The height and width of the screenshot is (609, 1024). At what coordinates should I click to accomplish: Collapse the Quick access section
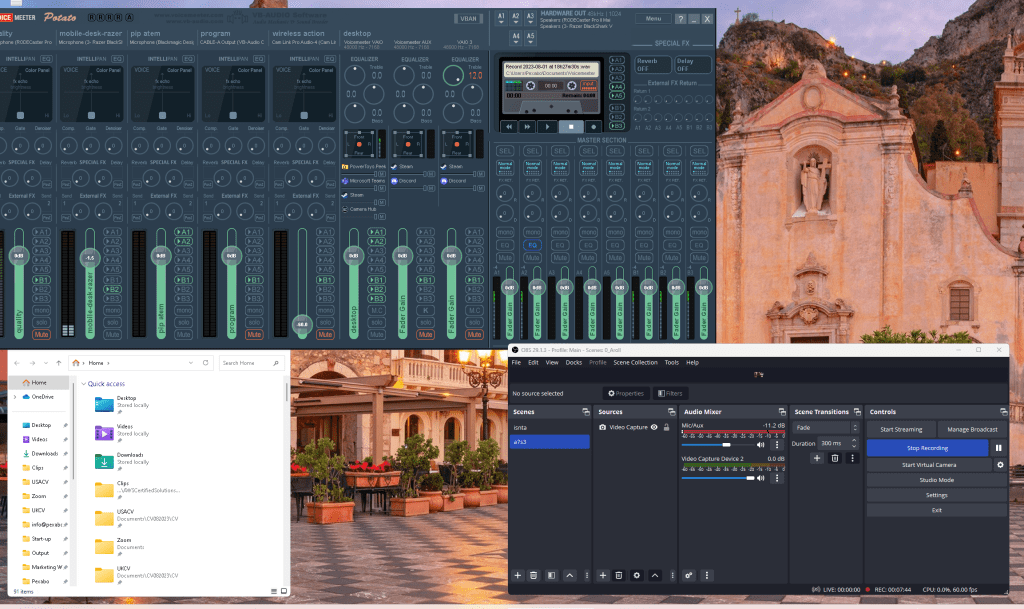[x=84, y=384]
